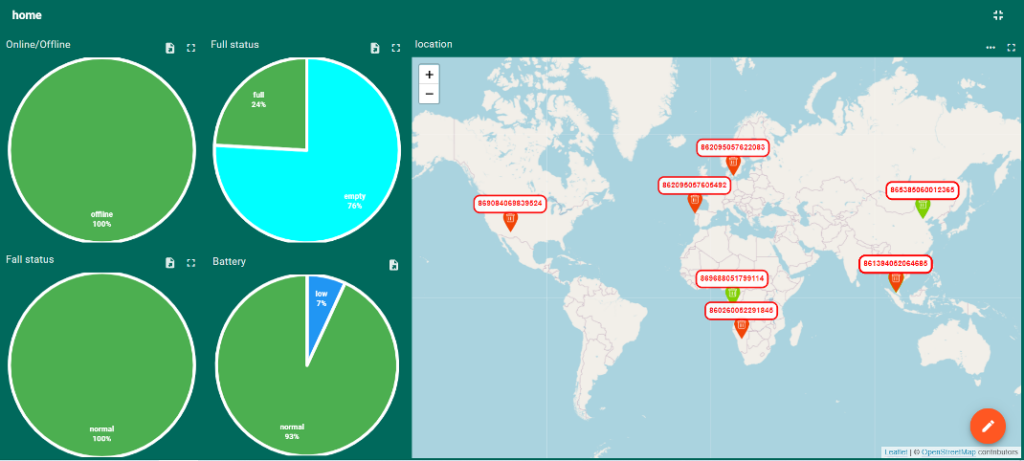Export data from Full status widget

[x=375, y=48]
